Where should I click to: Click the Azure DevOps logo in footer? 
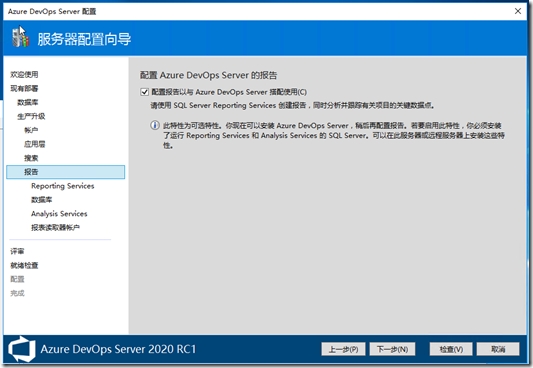pyautogui.click(x=22, y=349)
